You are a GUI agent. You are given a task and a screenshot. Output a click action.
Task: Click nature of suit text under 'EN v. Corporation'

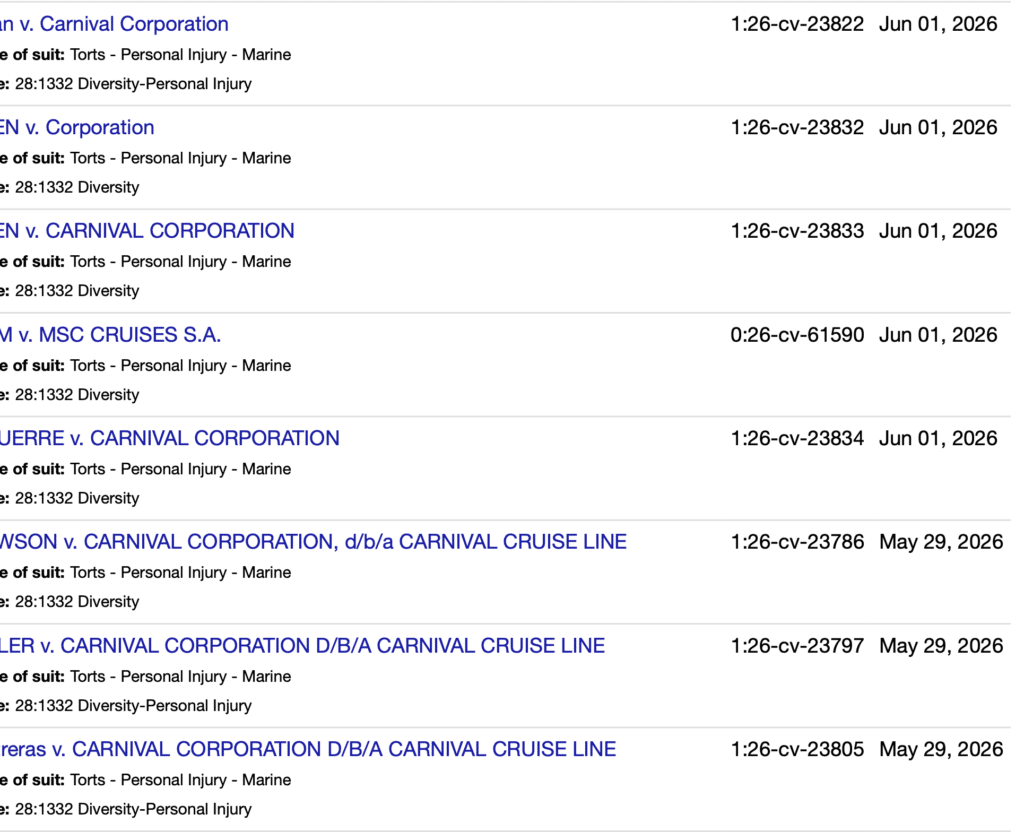180,158
